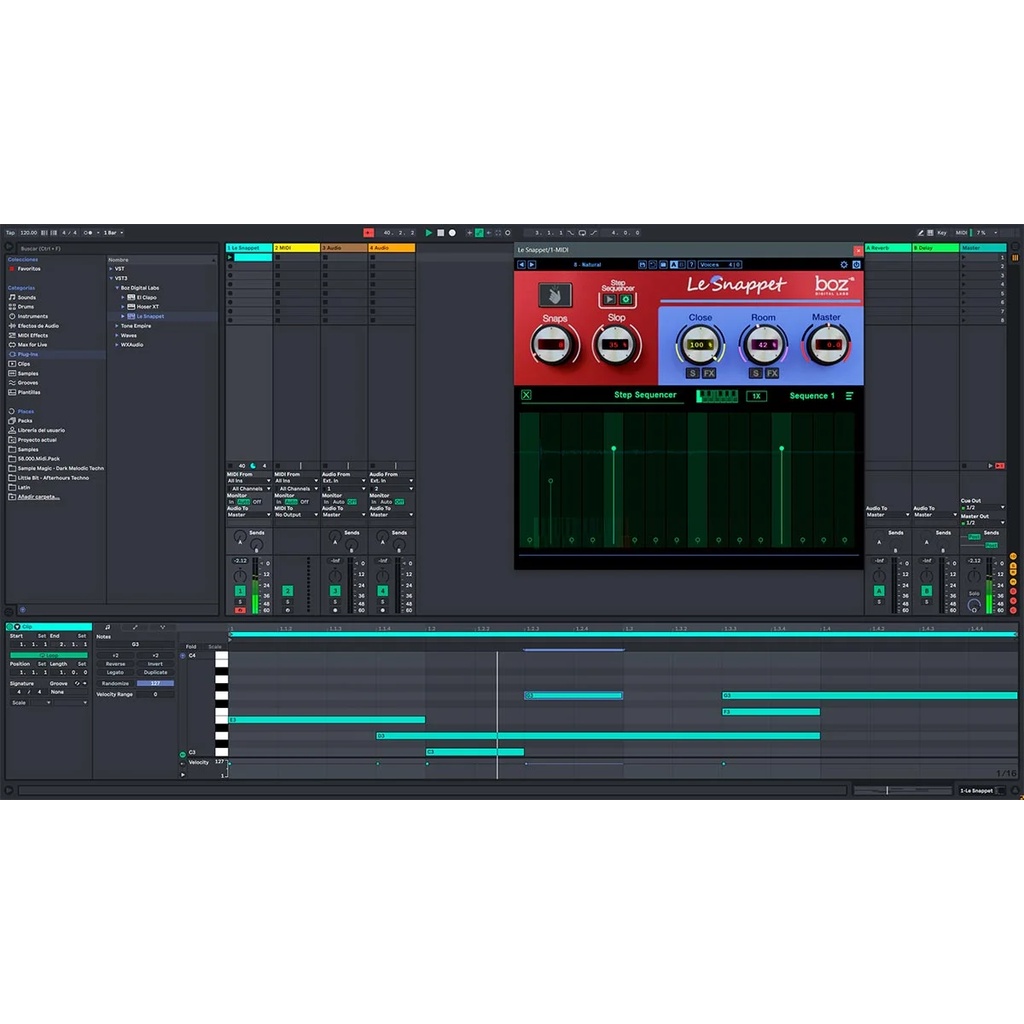The image size is (1024, 1024).
Task: Click the FX button under Close knob
Action: pyautogui.click(x=709, y=373)
